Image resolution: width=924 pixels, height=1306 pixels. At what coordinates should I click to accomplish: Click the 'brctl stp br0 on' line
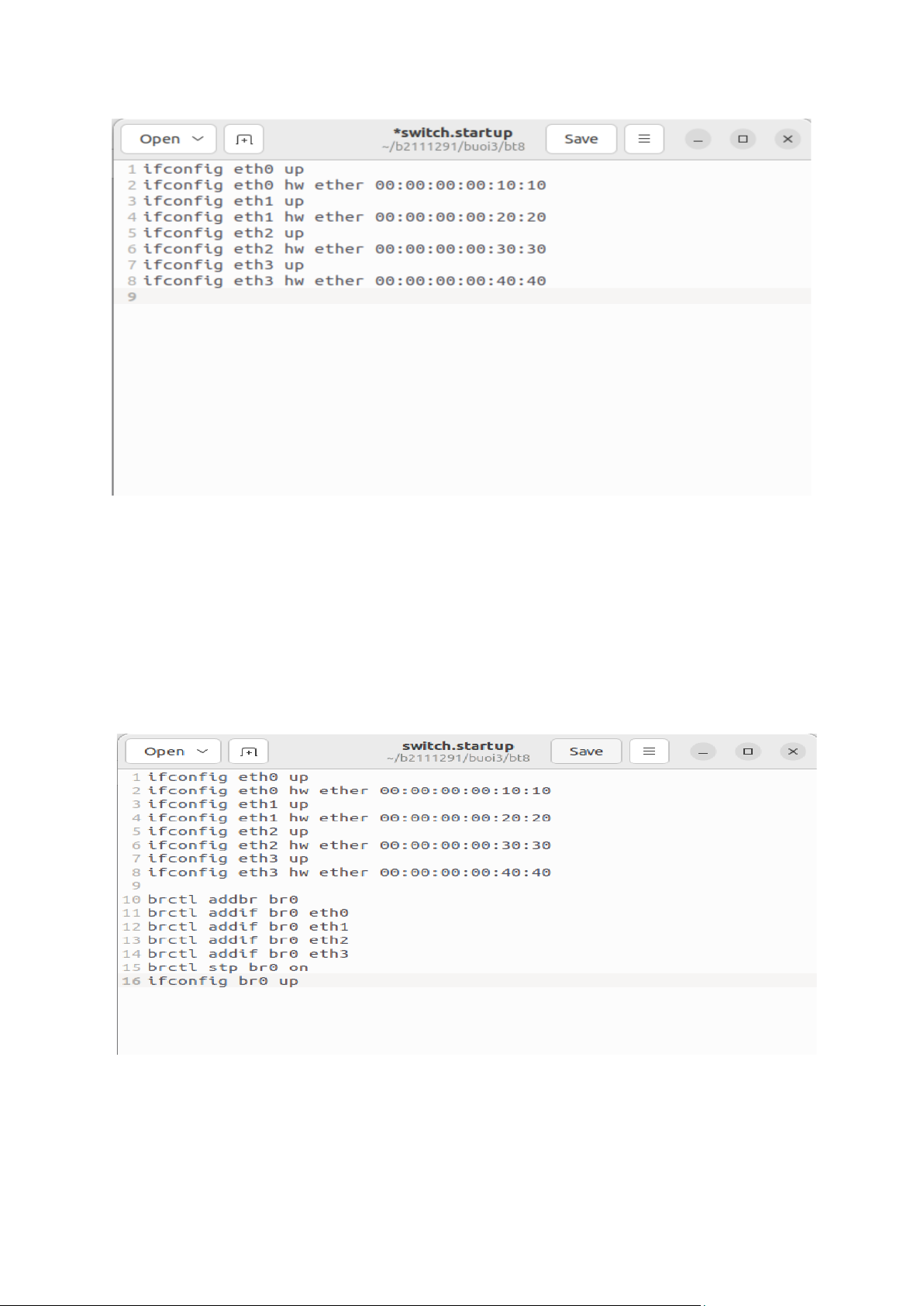tap(228, 967)
